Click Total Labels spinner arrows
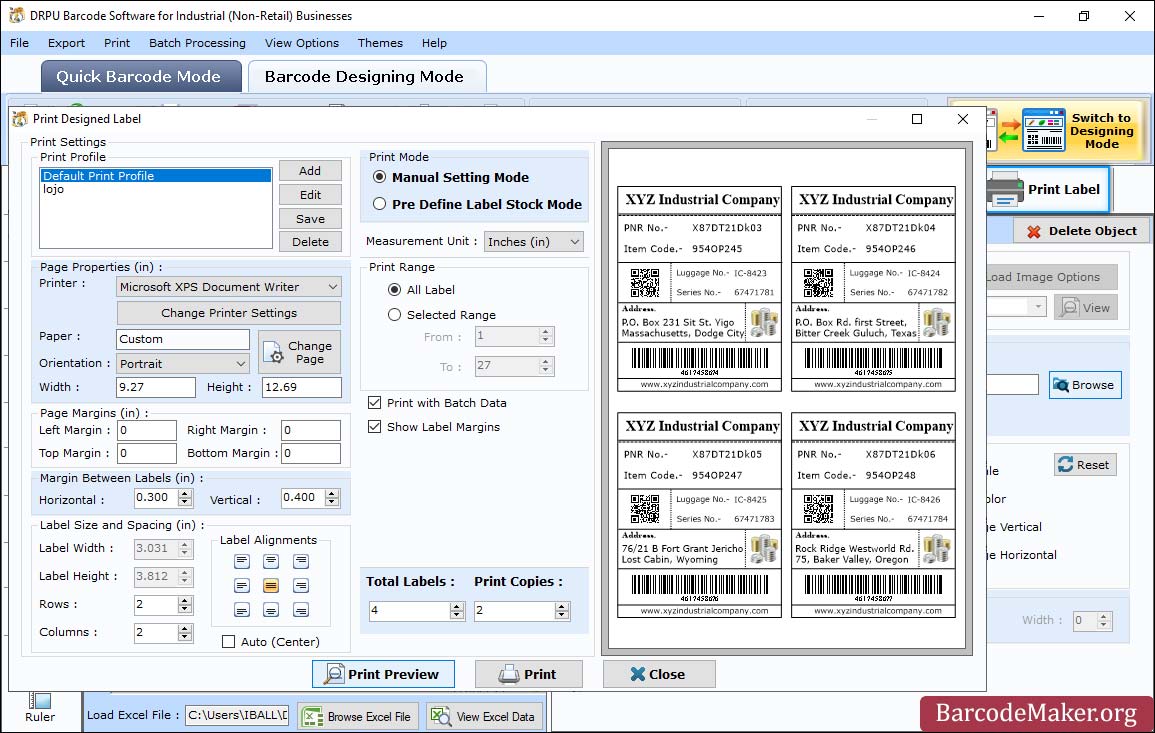1155x733 pixels. click(x=457, y=611)
